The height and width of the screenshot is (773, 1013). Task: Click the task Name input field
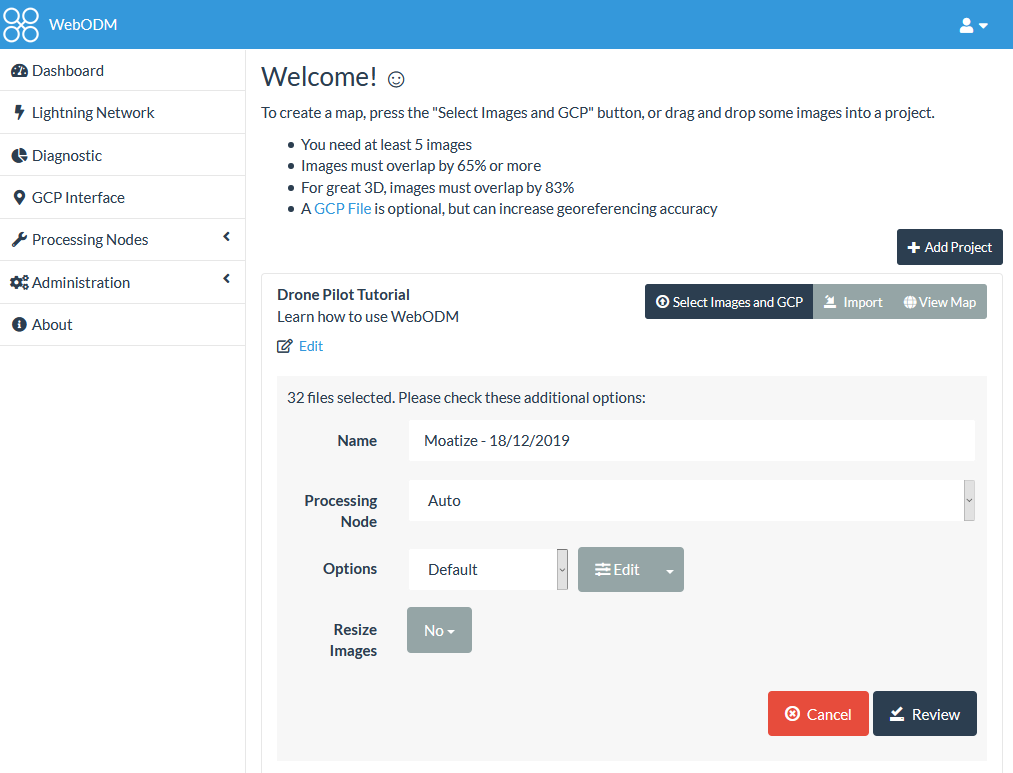(x=691, y=441)
